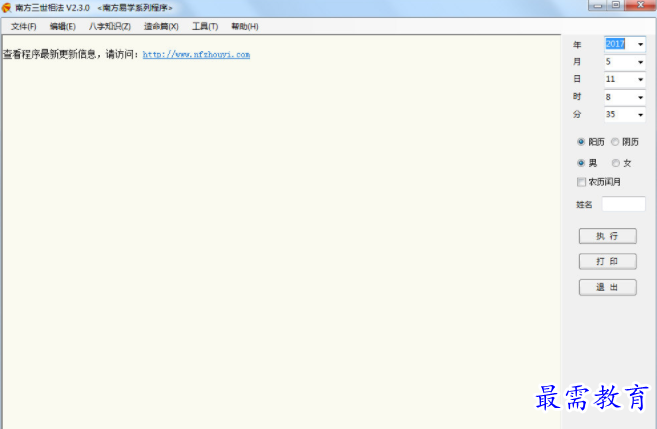Select the 阴历 radio button
Image resolution: width=657 pixels, height=429 pixels.
point(615,142)
